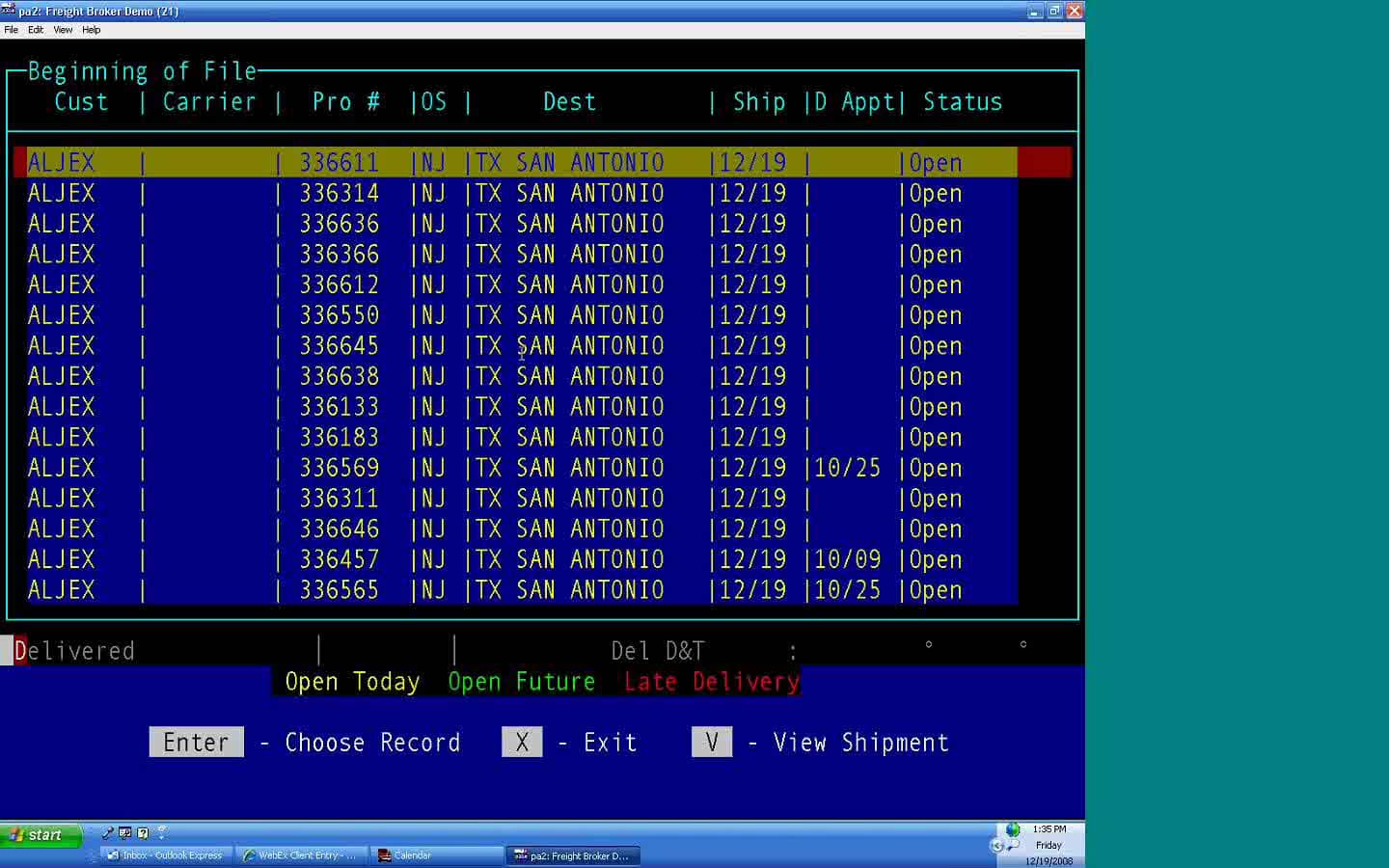Select row with Pro # 336133
The image size is (1389, 868).
click(x=522, y=407)
